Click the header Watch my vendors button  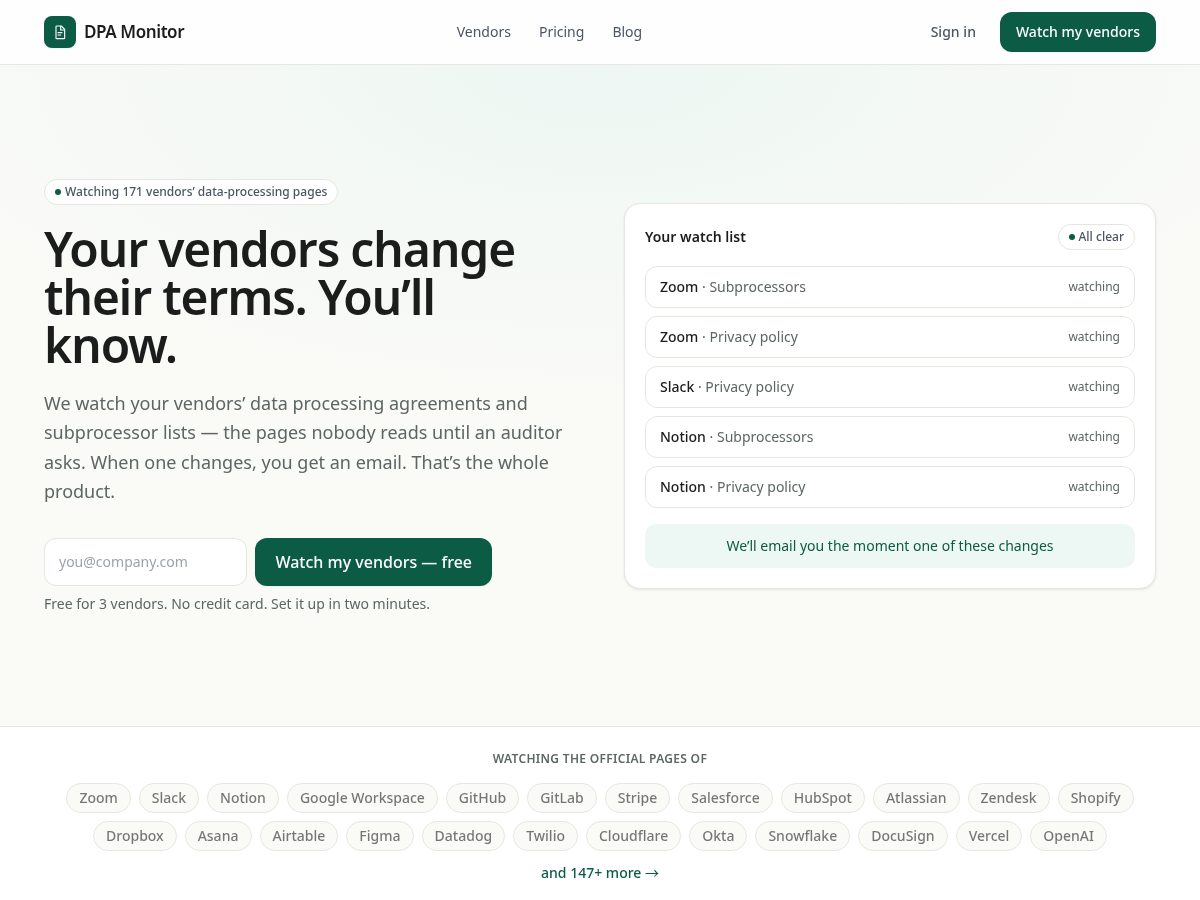pyautogui.click(x=1078, y=32)
